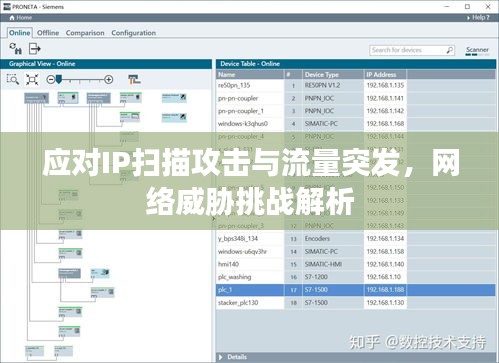Click the topology layout icon

(x=134, y=79)
